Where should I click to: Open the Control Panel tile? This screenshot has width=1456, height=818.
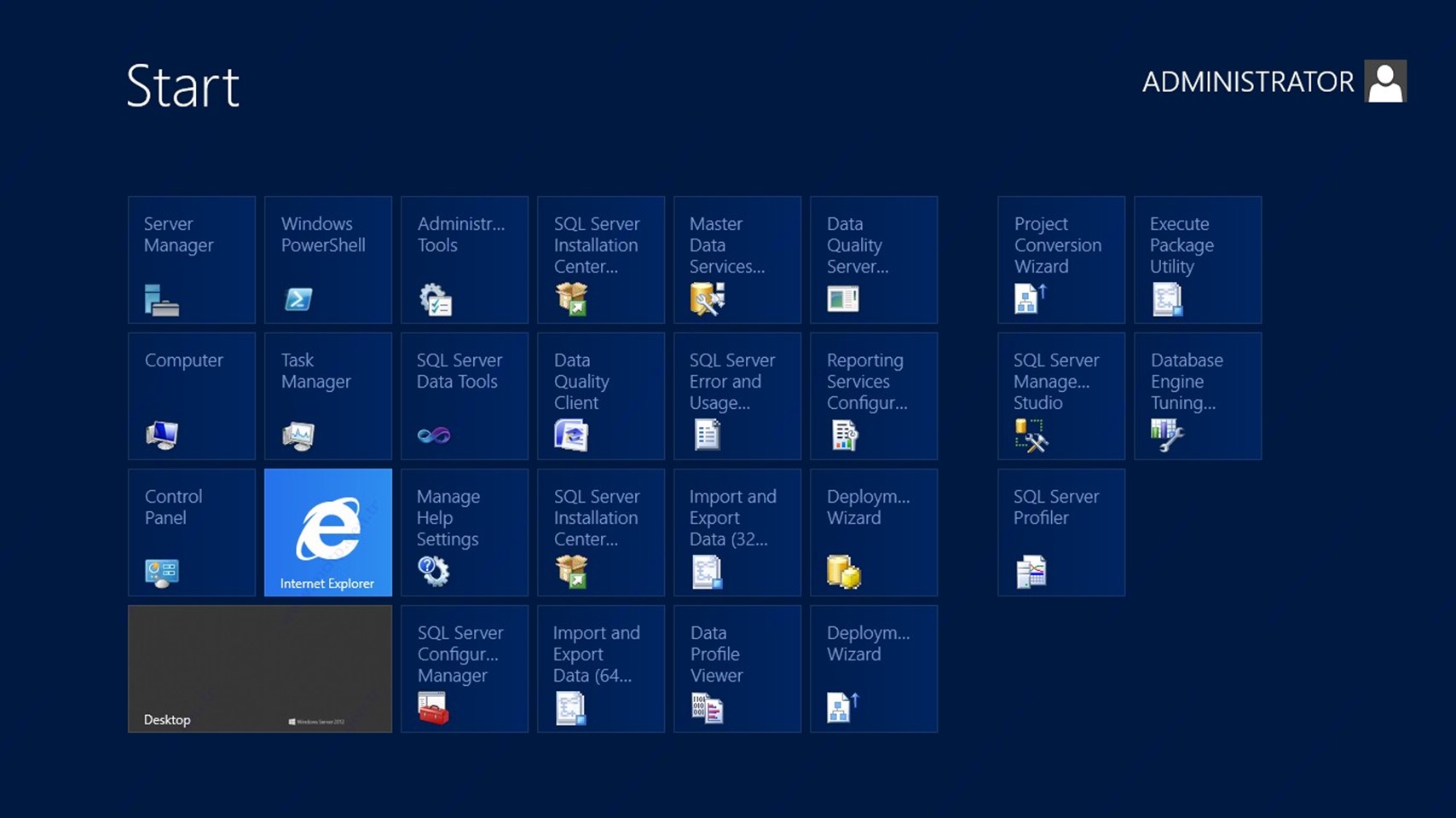pos(192,533)
